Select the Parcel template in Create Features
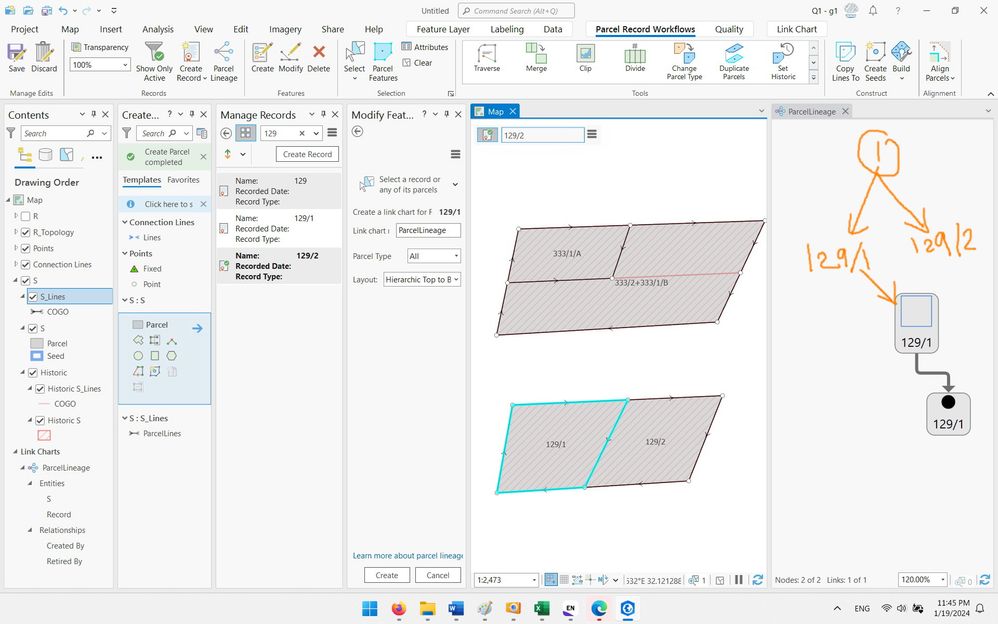Screen dimensions: 998x624 157,325
